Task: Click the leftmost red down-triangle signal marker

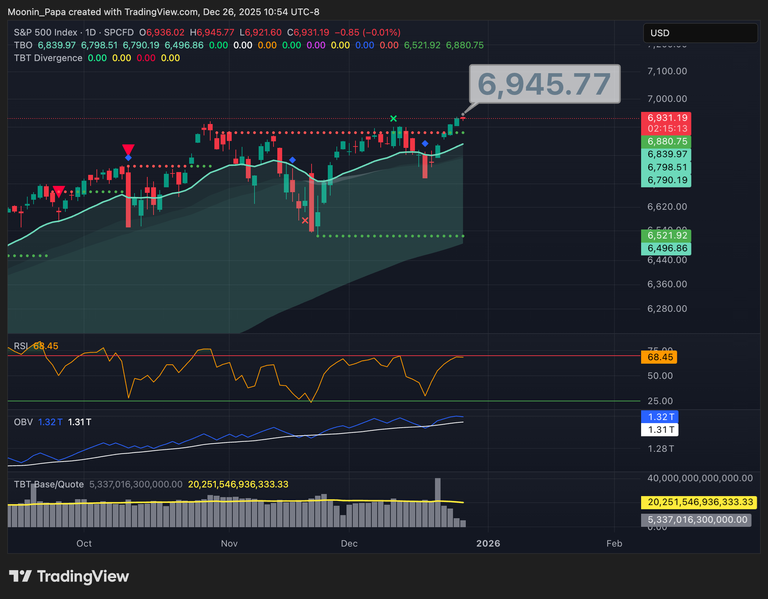Action: tap(59, 190)
